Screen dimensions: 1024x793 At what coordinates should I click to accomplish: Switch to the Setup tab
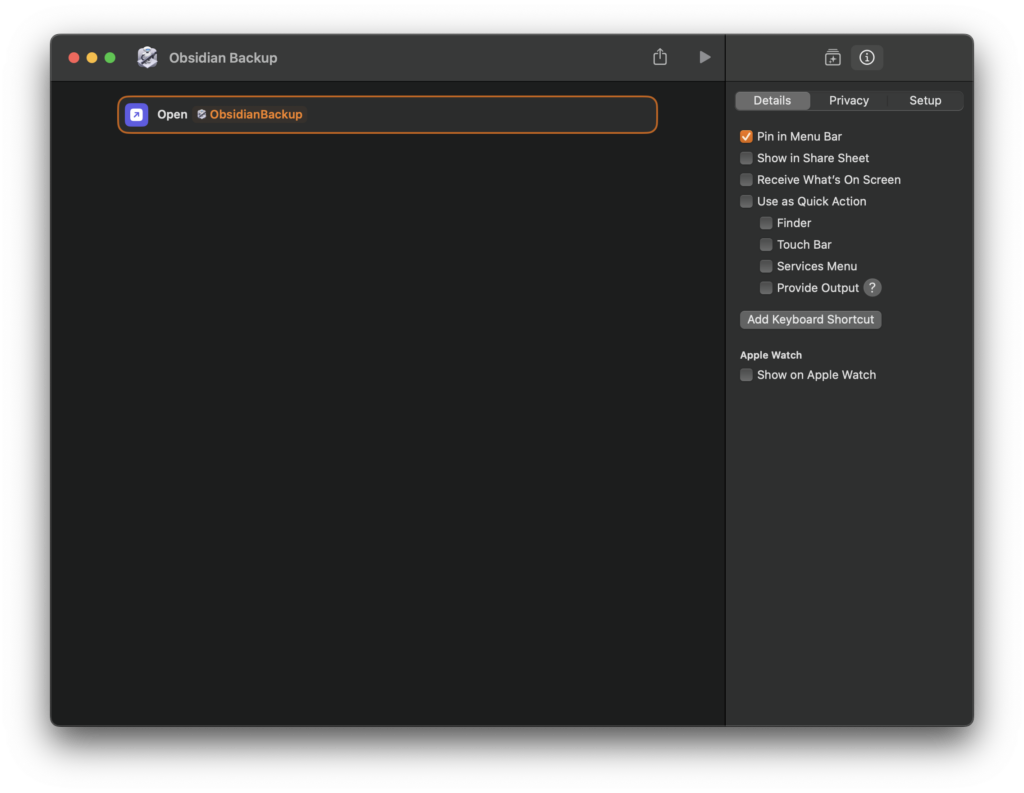point(925,101)
